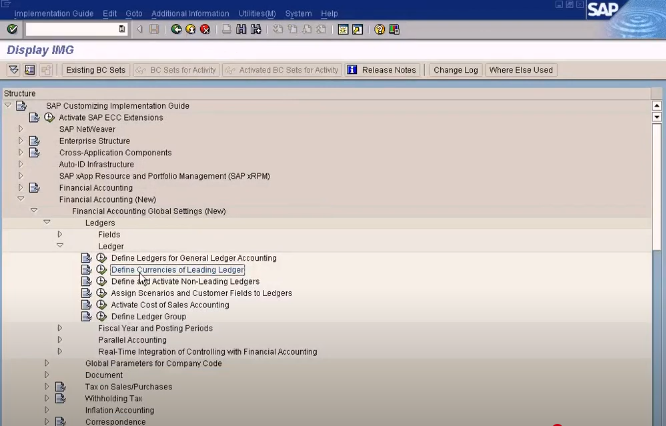Click BC Sets for Activity button
This screenshot has width=666, height=426.
click(x=176, y=70)
